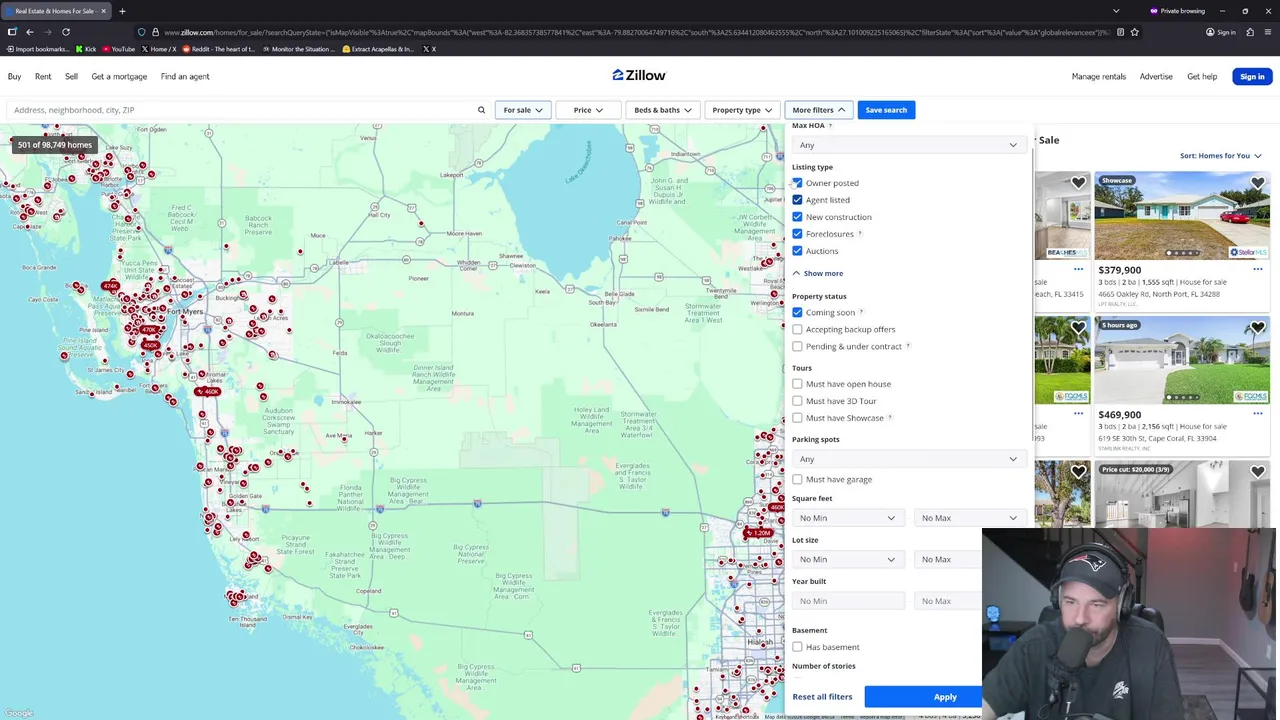Enable Pending & under contract checkbox

(x=797, y=346)
